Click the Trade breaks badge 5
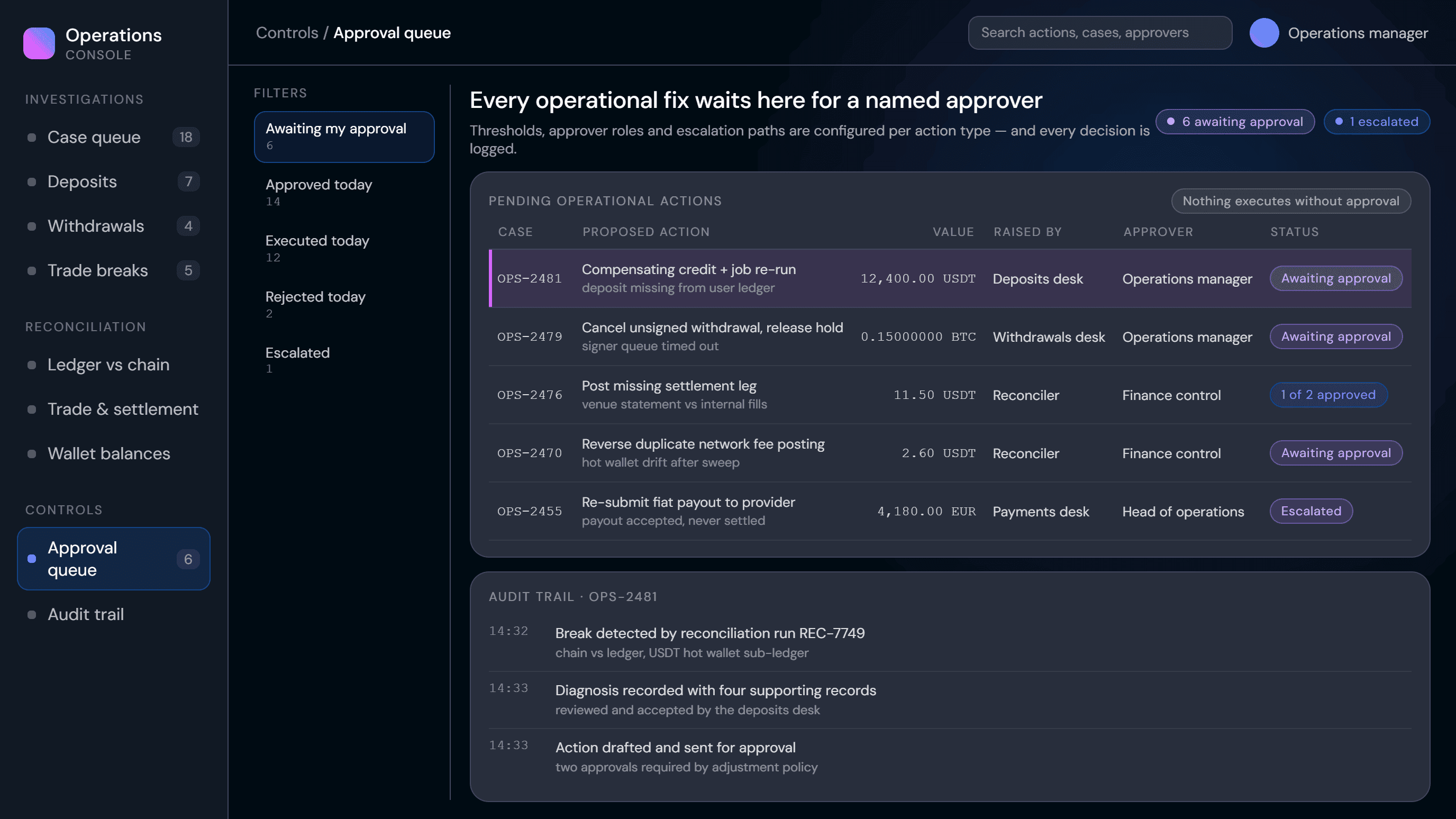This screenshot has height=819, width=1456. coord(188,270)
